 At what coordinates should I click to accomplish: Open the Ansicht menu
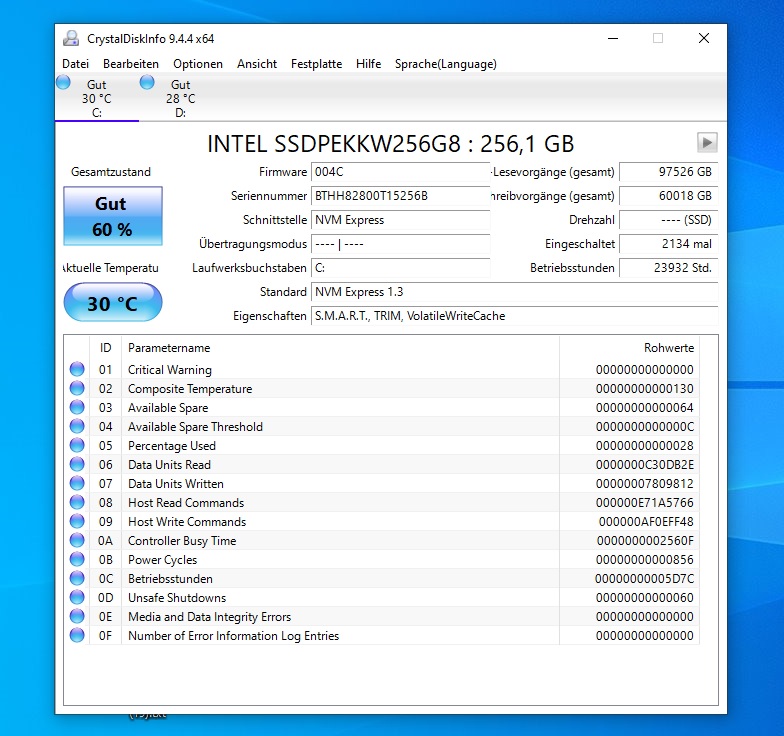click(257, 64)
